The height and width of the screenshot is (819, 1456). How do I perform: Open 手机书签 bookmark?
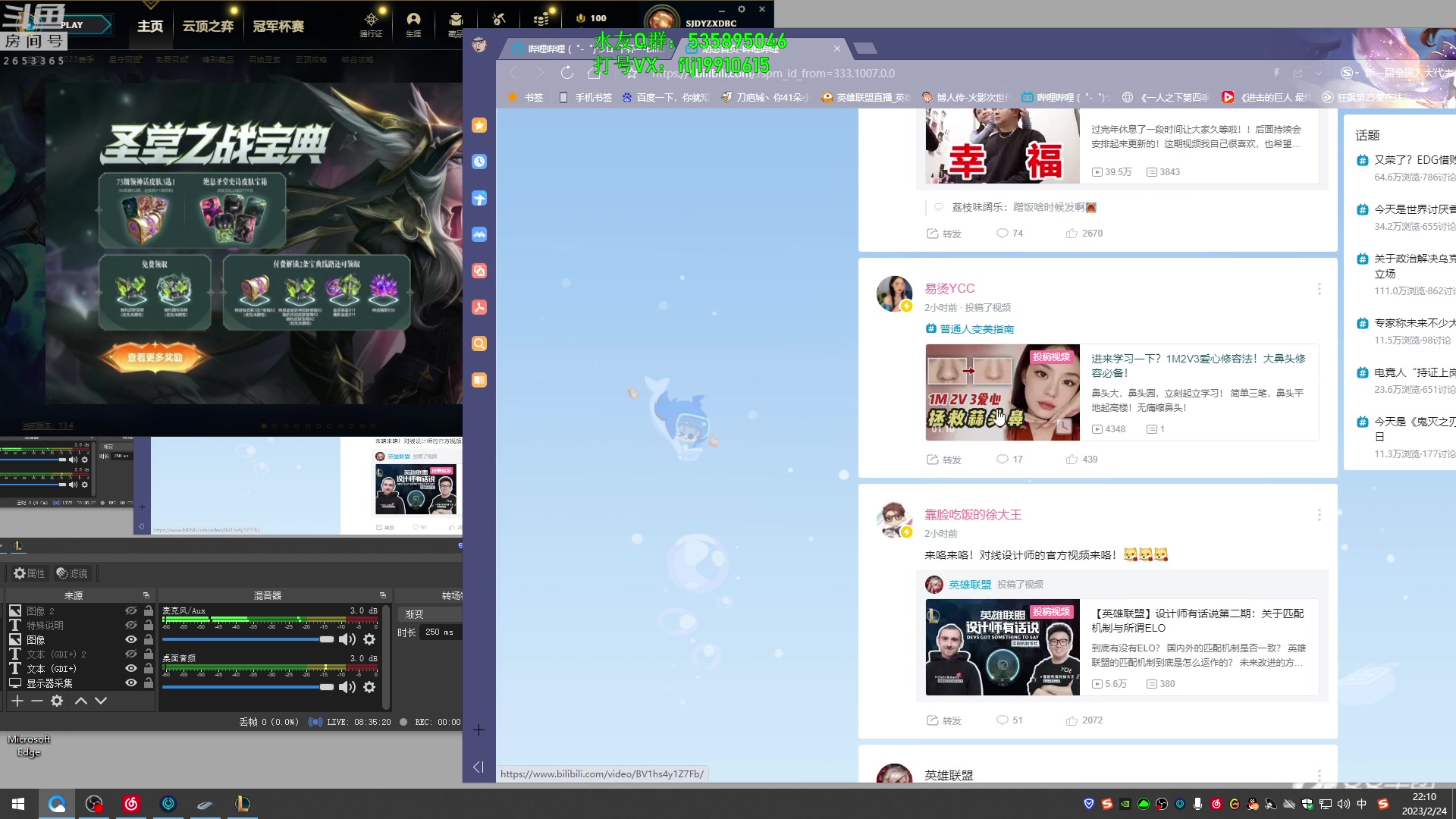click(x=585, y=97)
